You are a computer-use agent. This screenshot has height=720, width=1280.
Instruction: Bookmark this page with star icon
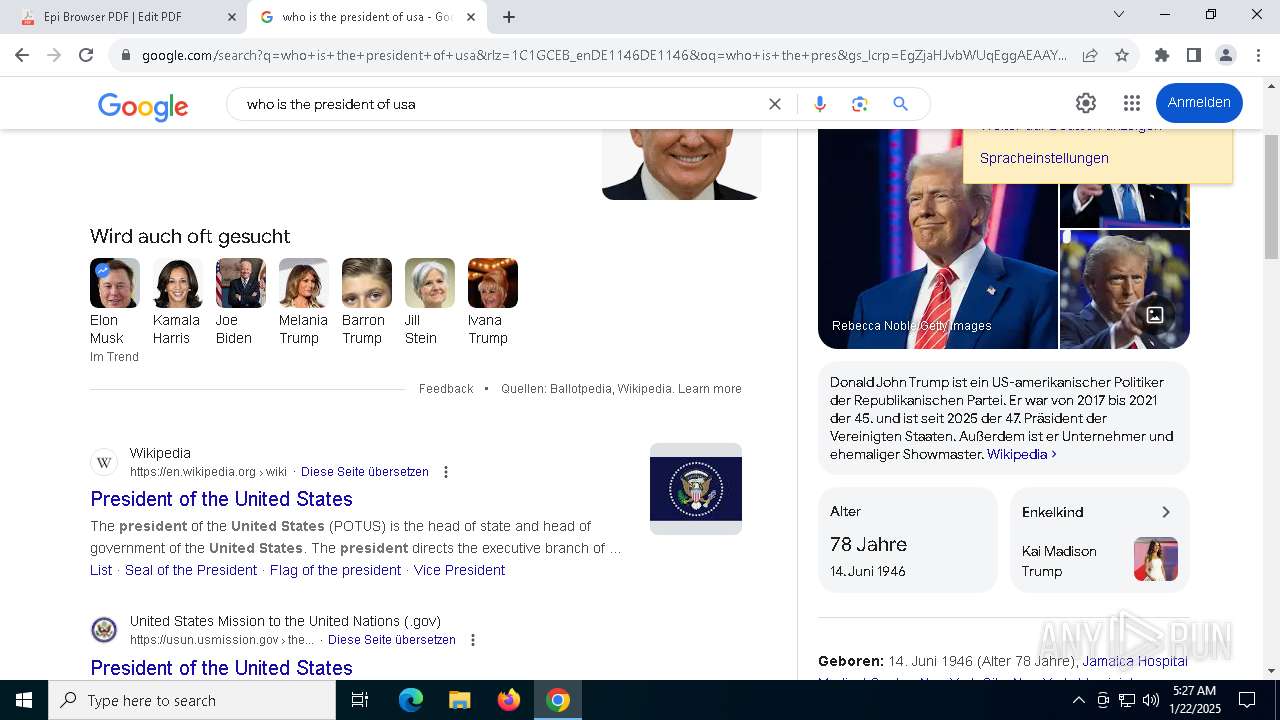(1122, 55)
